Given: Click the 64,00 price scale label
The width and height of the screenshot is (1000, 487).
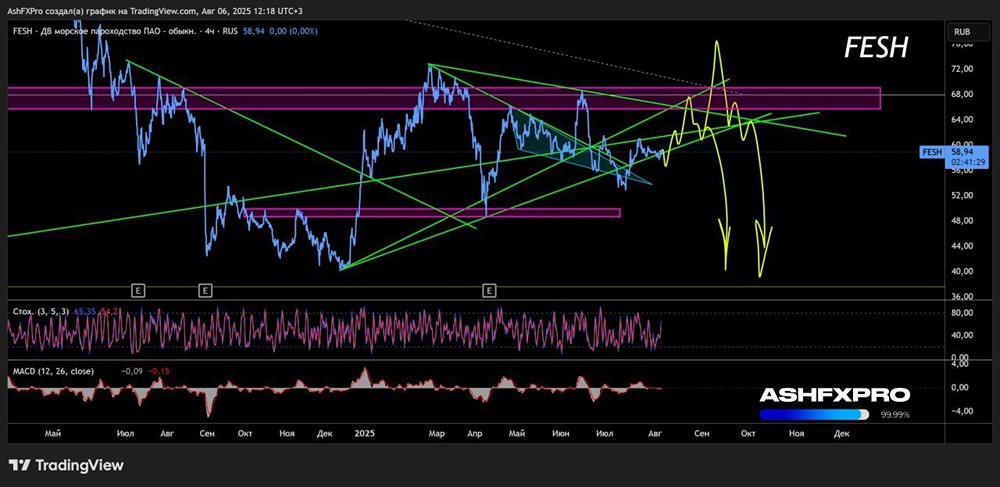Looking at the screenshot, I should point(962,119).
